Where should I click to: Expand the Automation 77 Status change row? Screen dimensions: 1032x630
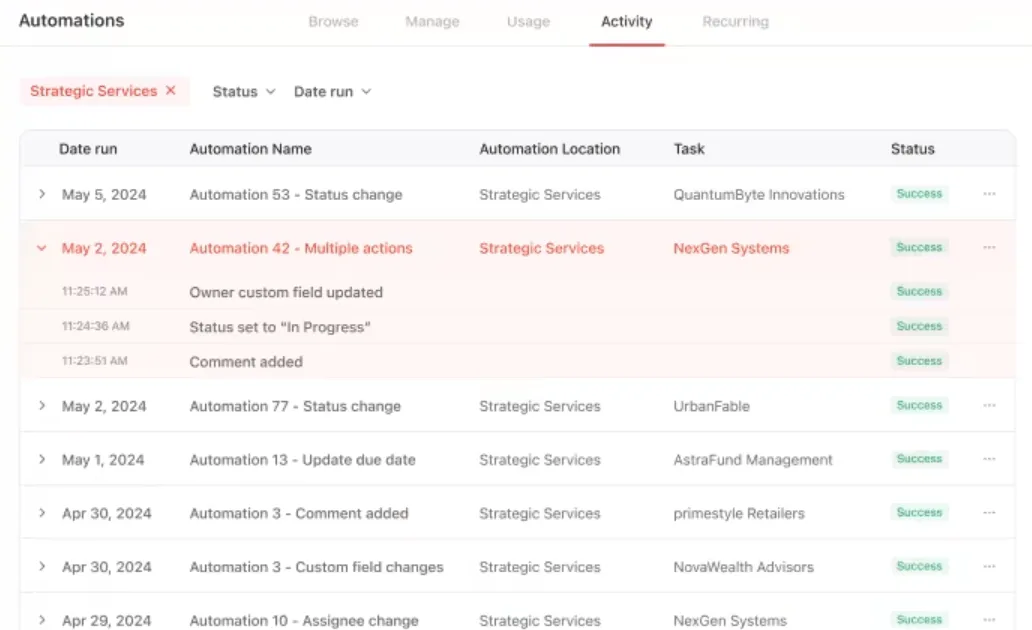41,406
